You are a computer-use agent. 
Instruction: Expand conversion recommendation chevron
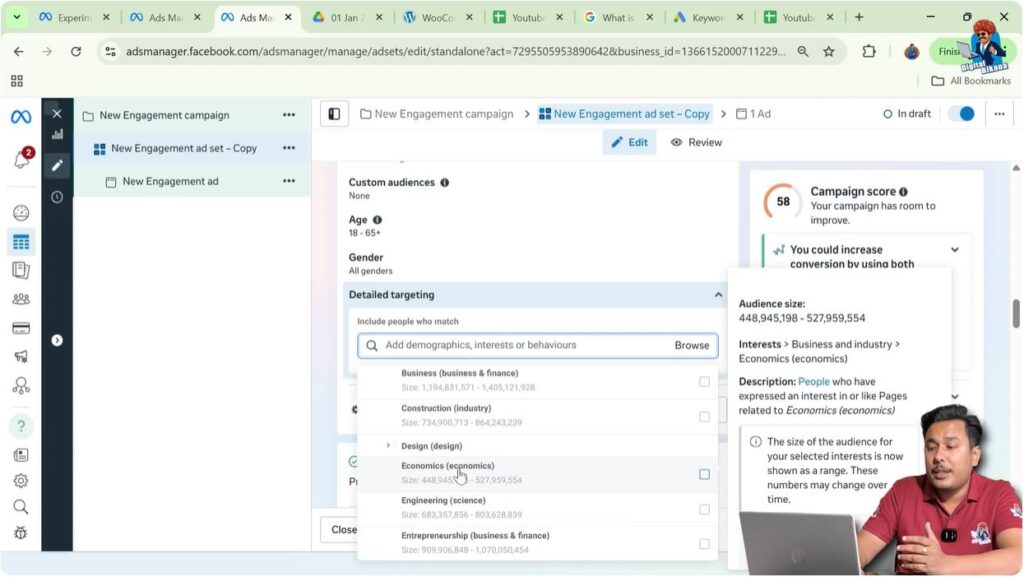(x=955, y=250)
